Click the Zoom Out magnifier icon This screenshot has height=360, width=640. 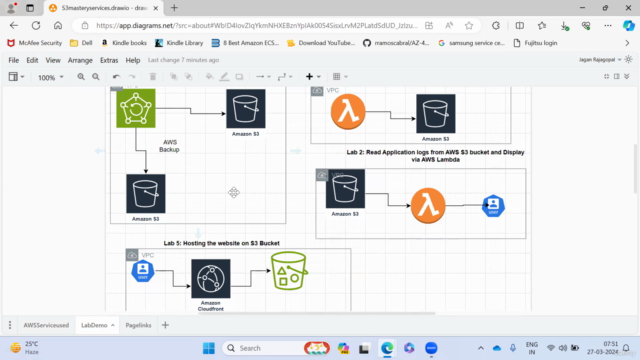[96, 77]
